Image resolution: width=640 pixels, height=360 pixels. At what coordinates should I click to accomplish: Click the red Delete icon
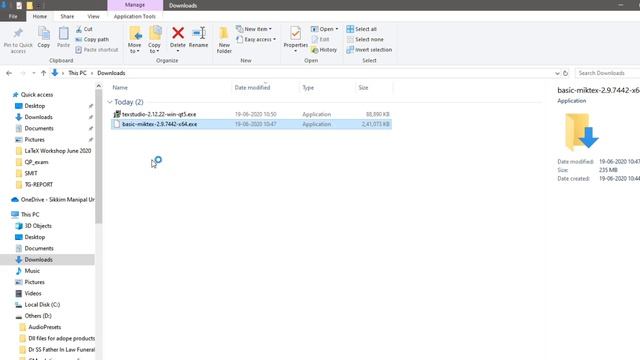point(178,33)
